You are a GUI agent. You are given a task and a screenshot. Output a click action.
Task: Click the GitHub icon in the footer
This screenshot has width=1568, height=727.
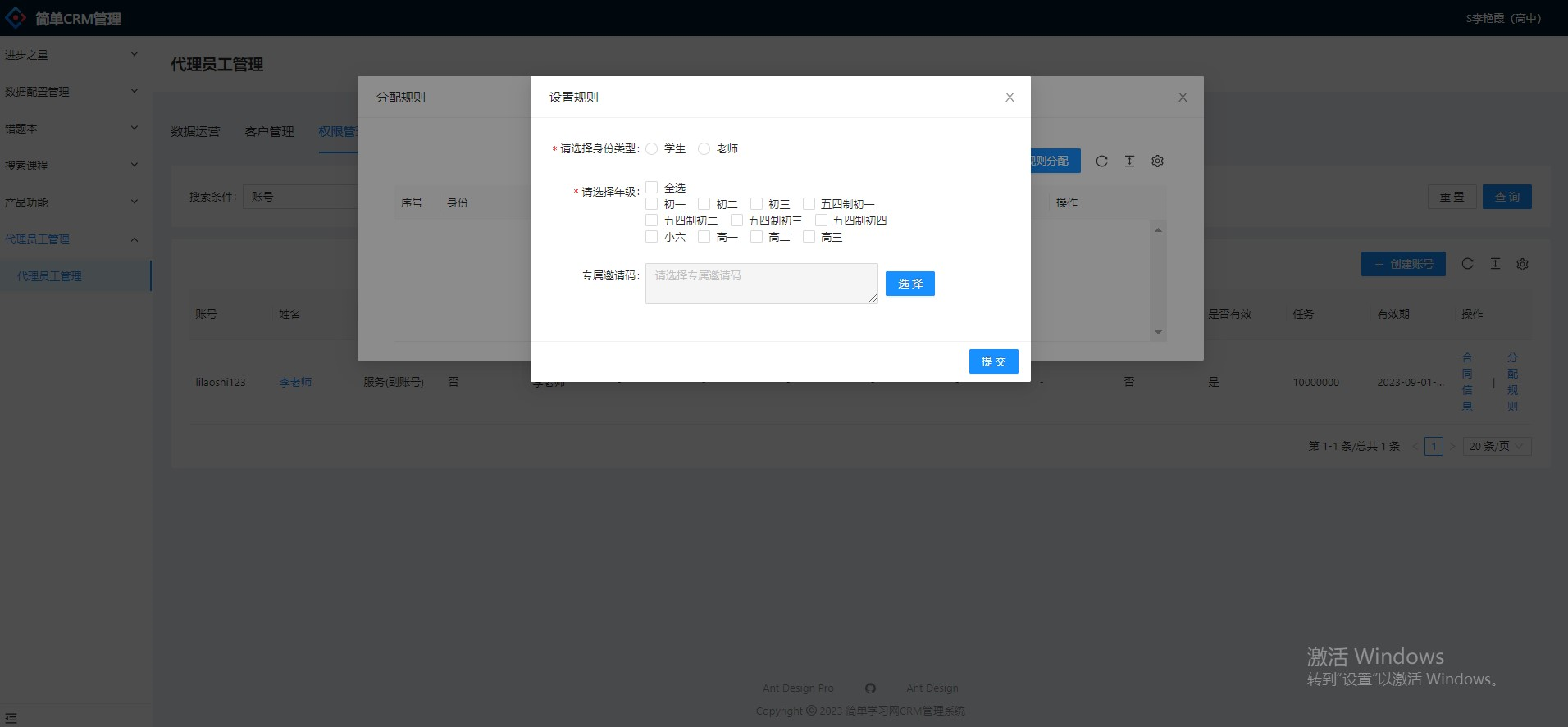pos(870,688)
